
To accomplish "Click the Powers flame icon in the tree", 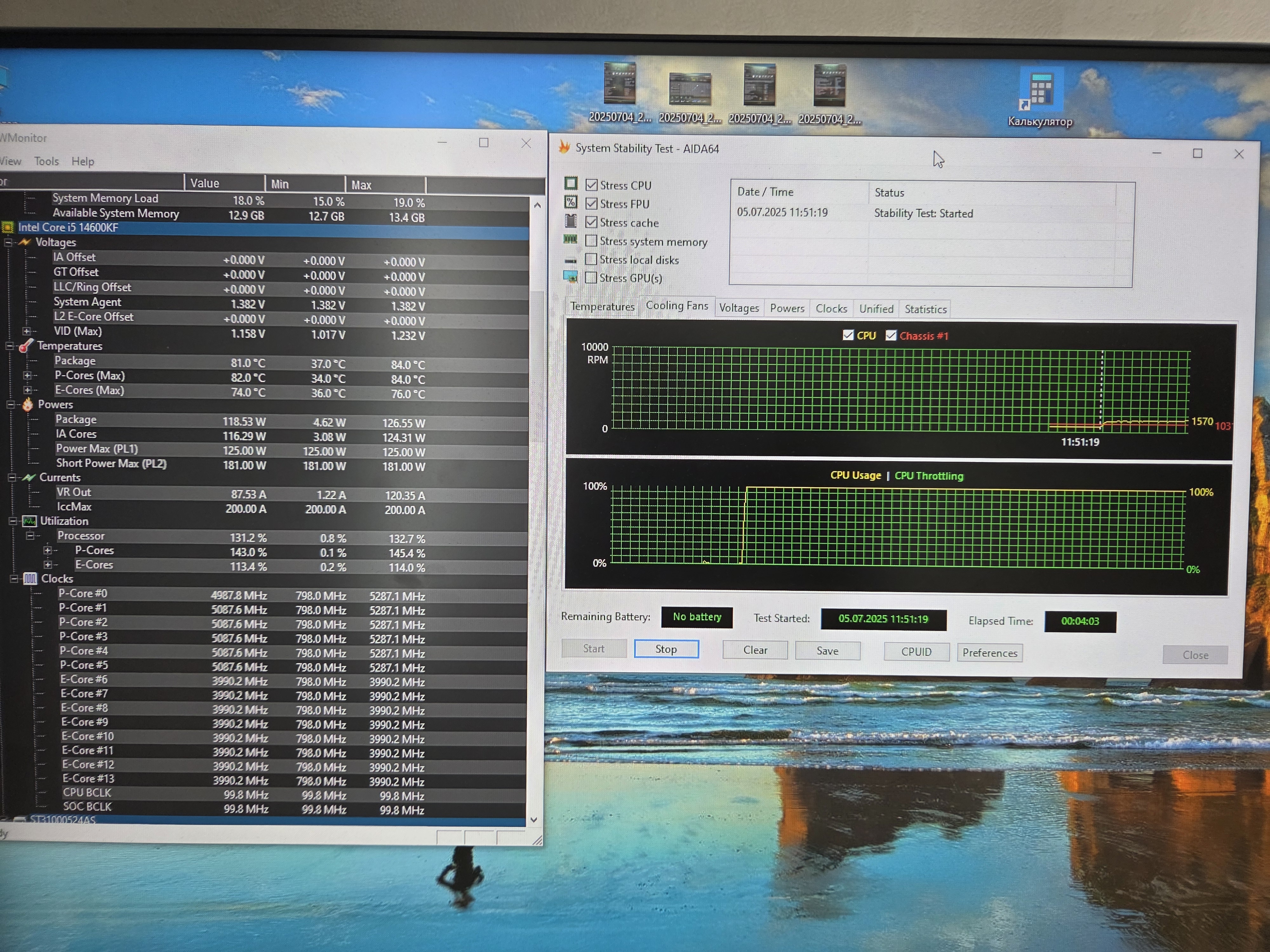I will [28, 405].
